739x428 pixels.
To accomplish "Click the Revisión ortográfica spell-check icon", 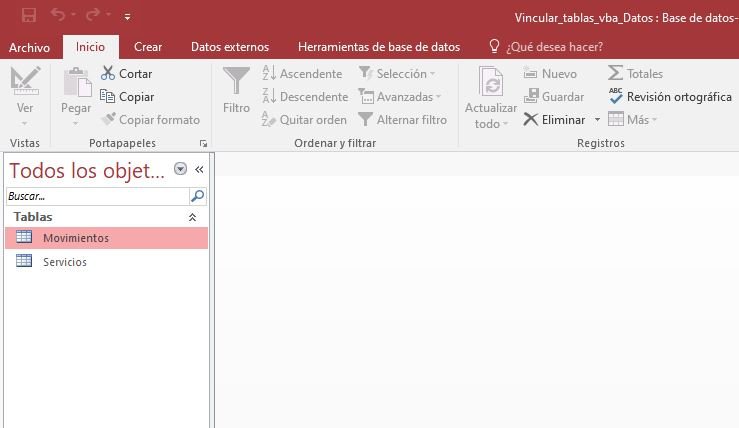I will click(x=615, y=96).
